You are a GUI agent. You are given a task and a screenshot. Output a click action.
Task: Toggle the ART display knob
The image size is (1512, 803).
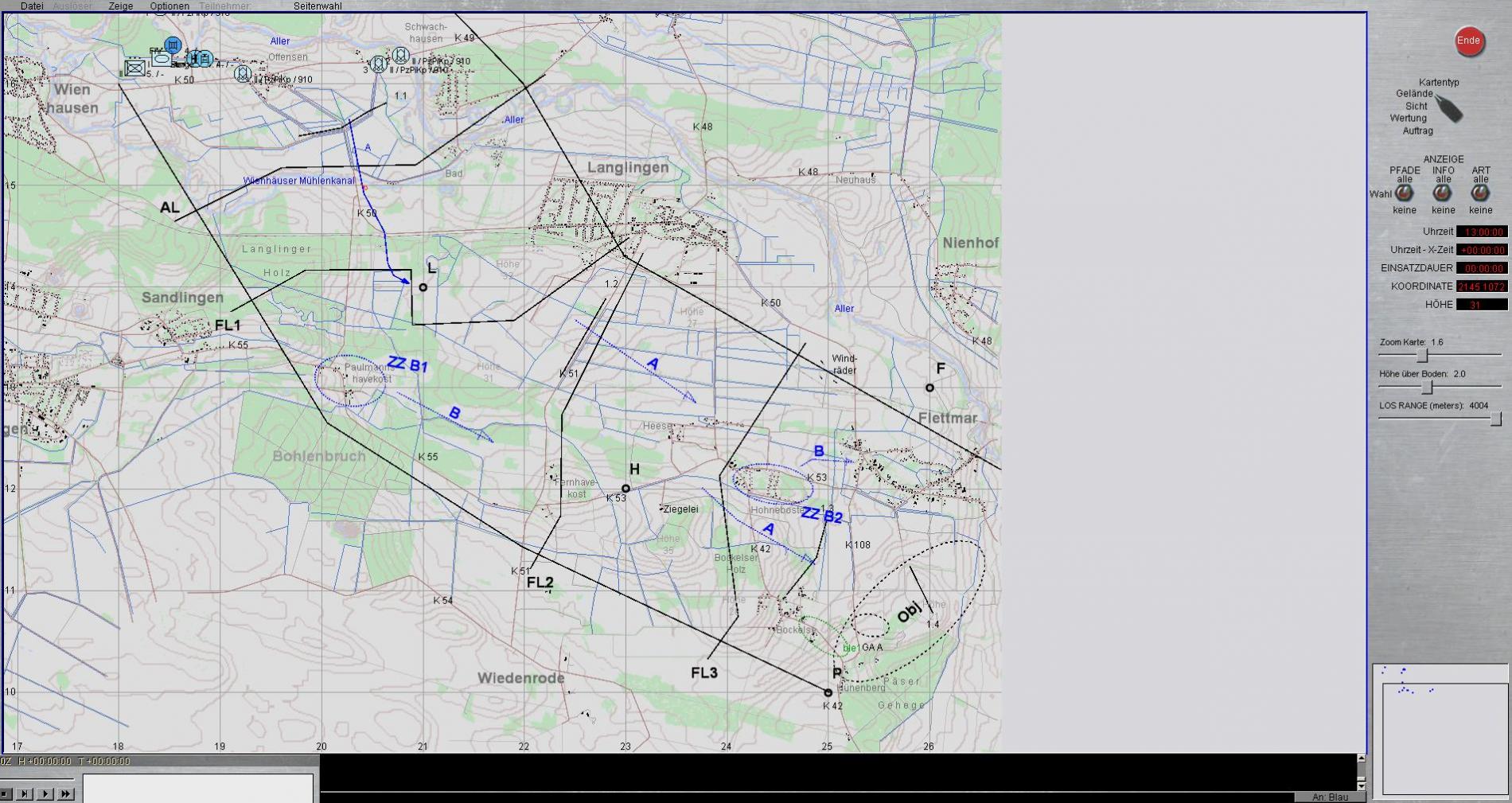click(x=1480, y=193)
